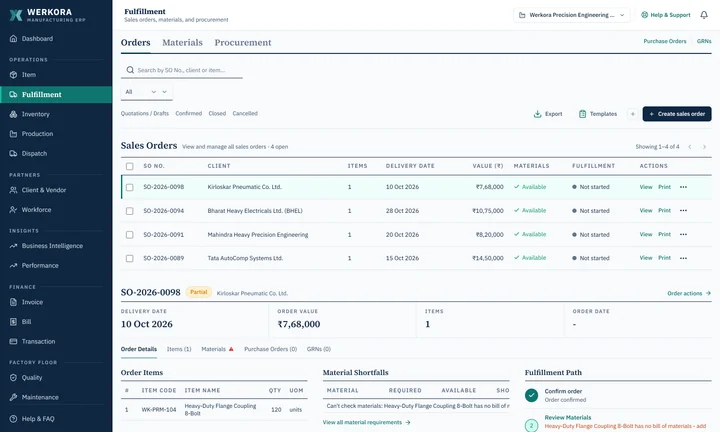Image resolution: width=720 pixels, height=432 pixels.
Task: Click the Workforce sidebar icon
Action: pyautogui.click(x=13, y=209)
